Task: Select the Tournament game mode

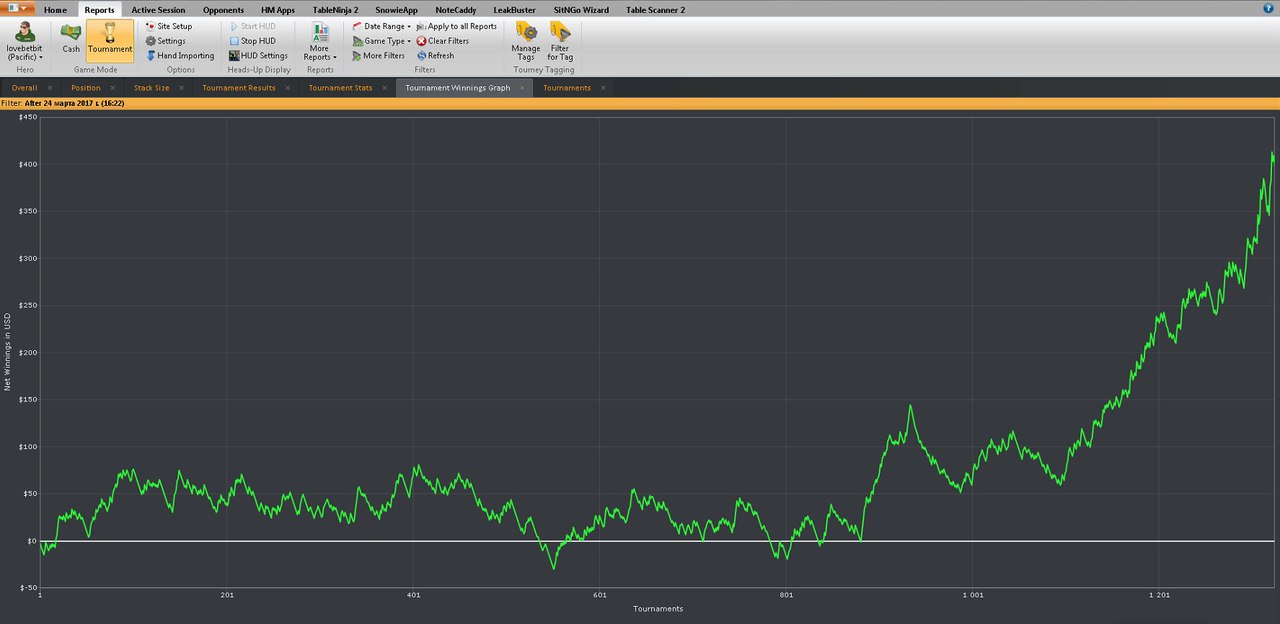Action: pos(110,40)
